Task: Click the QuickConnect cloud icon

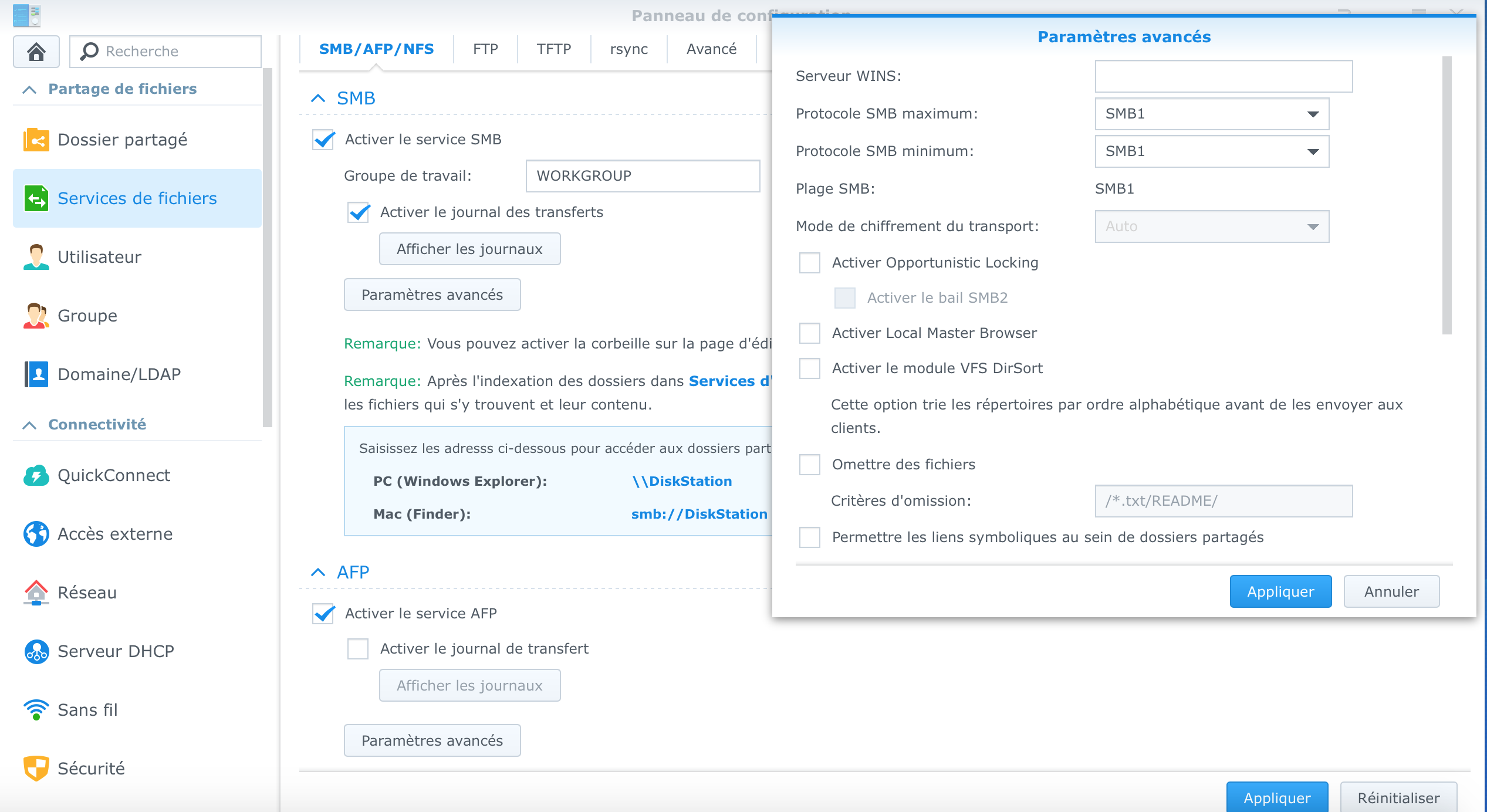Action: click(36, 475)
